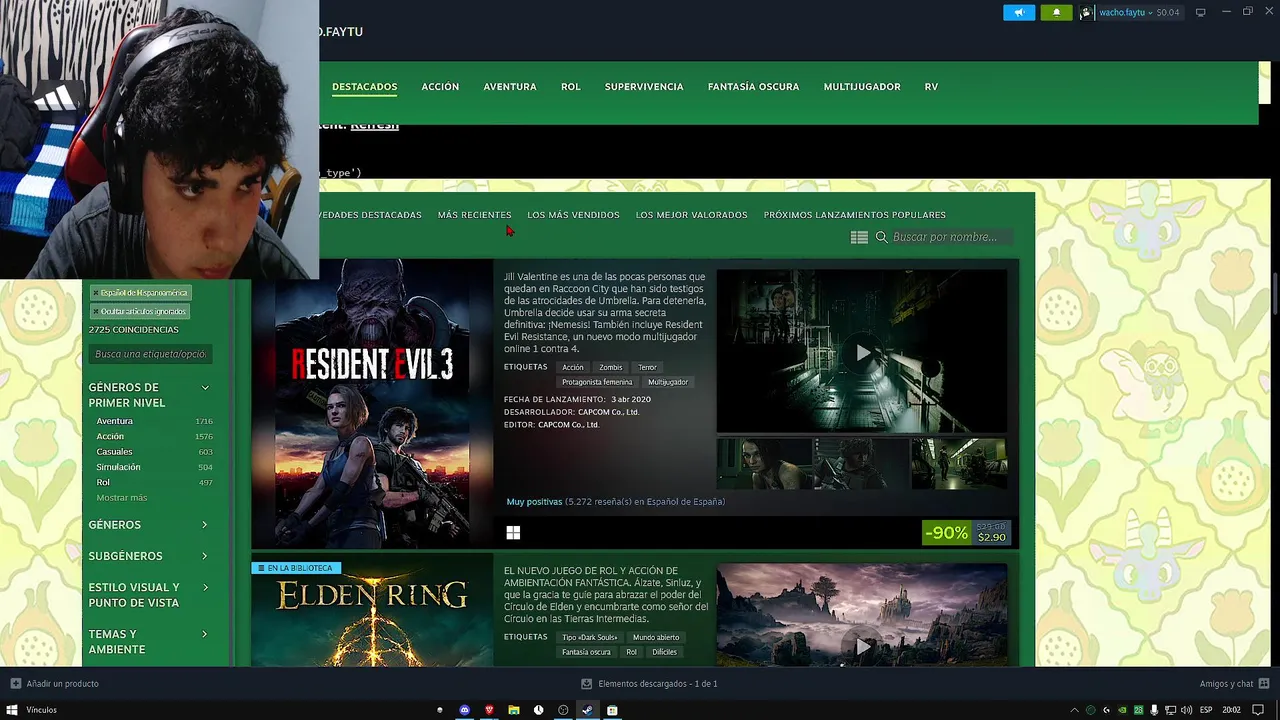Click the -90% discount price button
This screenshot has width=1280, height=720.
tap(966, 533)
